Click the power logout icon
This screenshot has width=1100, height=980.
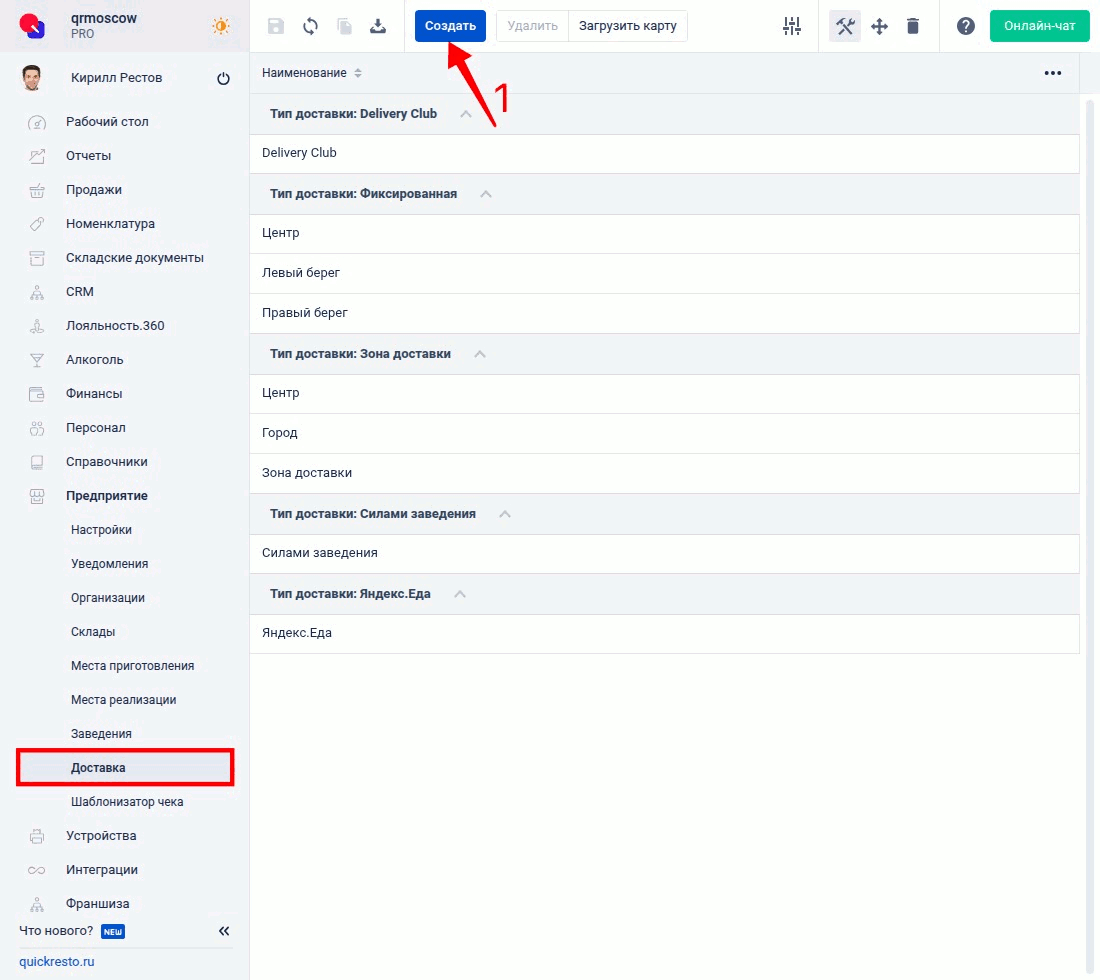click(x=223, y=79)
